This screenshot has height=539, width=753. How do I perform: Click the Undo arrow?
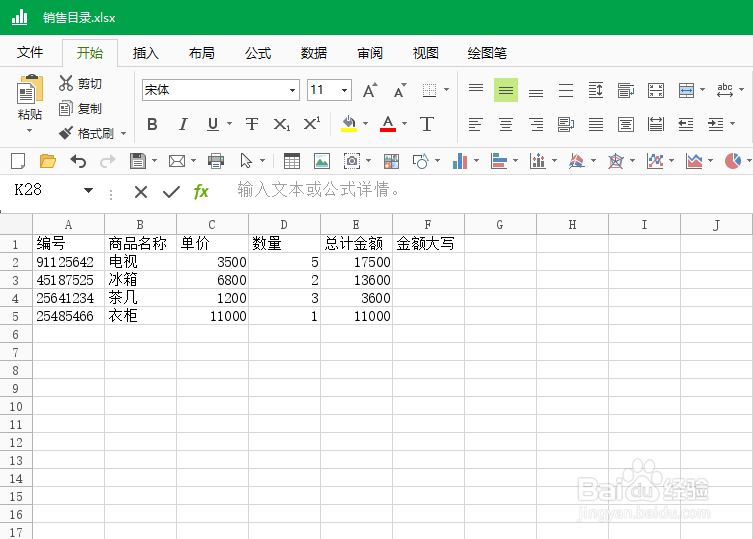click(78, 161)
